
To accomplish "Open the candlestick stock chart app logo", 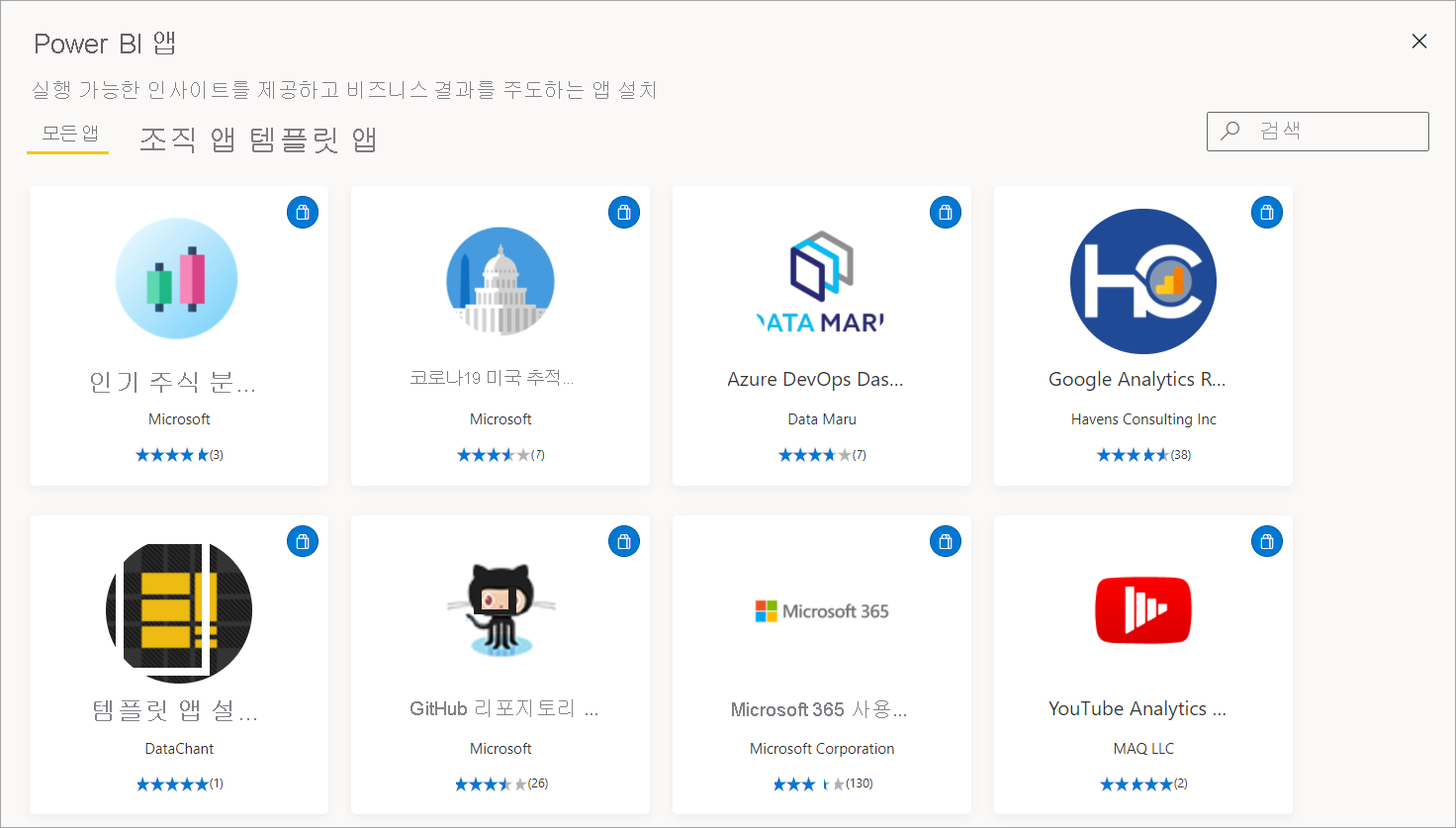I will point(177,279).
